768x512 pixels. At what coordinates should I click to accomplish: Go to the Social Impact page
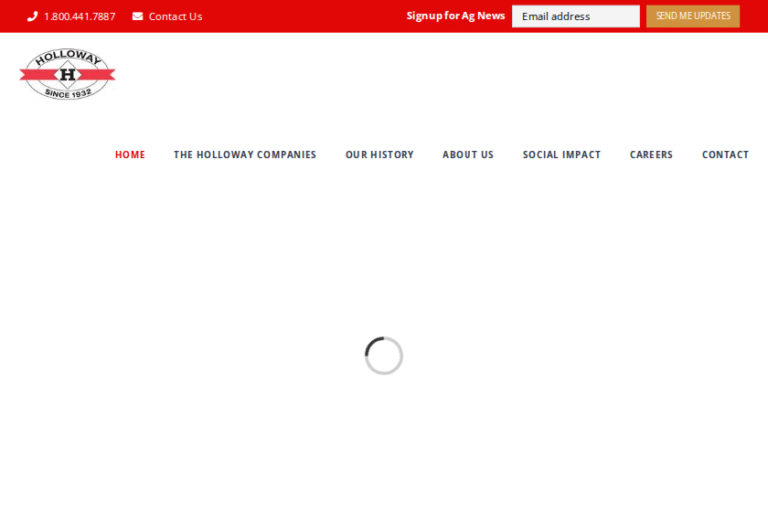(561, 155)
